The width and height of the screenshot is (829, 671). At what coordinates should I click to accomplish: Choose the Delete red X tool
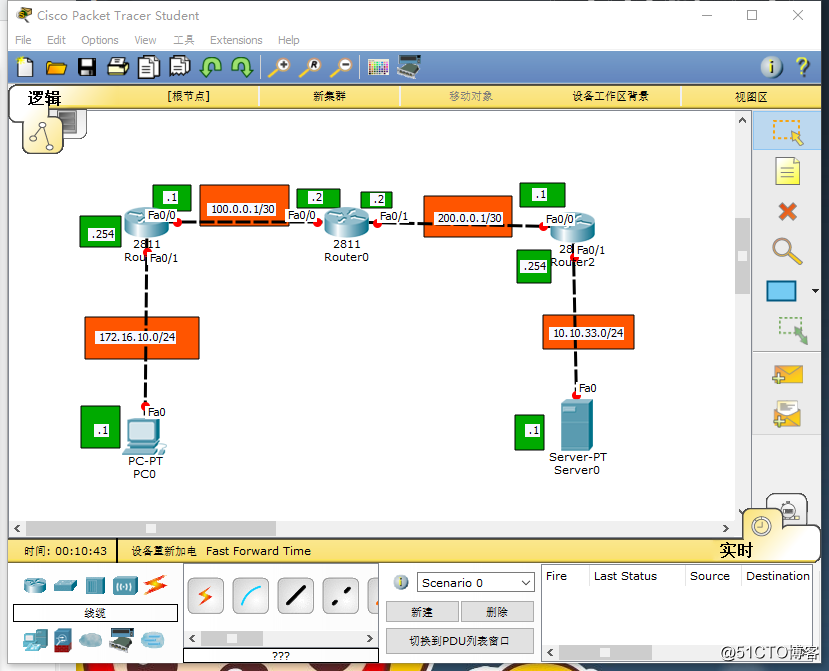coord(787,212)
